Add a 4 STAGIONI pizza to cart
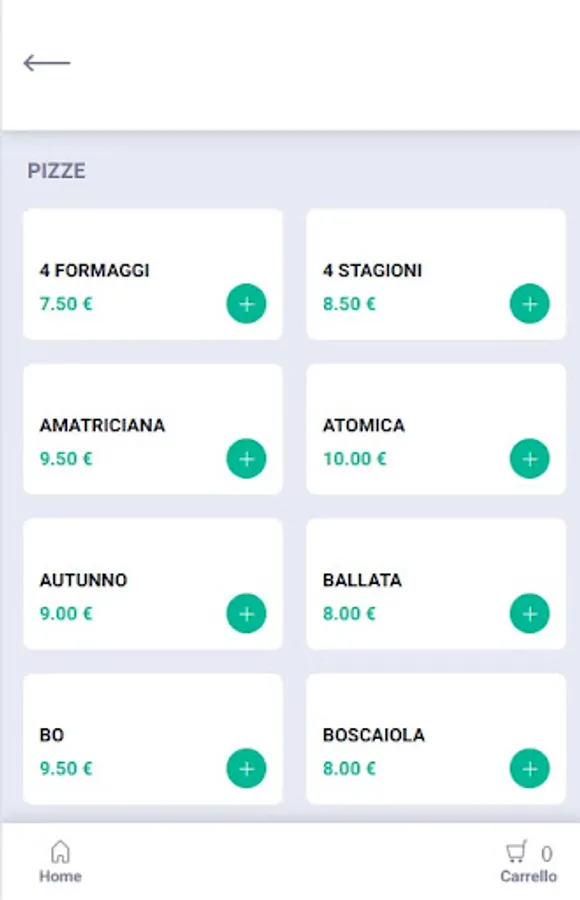The width and height of the screenshot is (580, 900). pos(529,304)
